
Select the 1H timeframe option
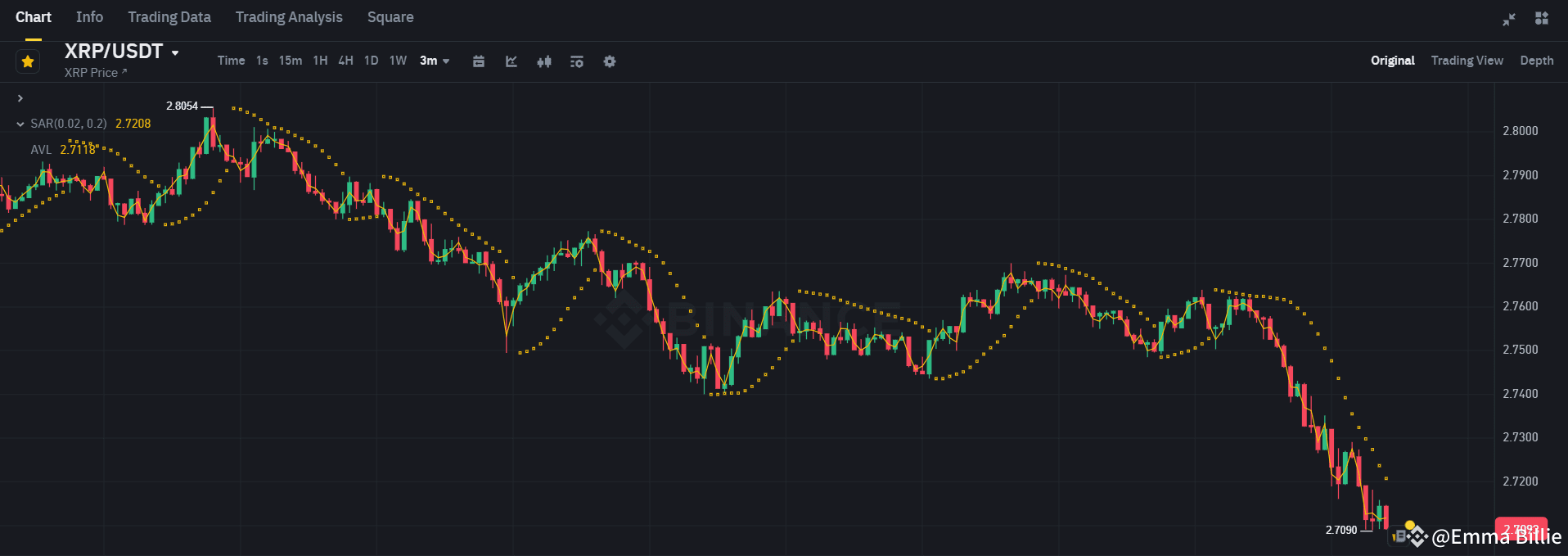pos(320,60)
